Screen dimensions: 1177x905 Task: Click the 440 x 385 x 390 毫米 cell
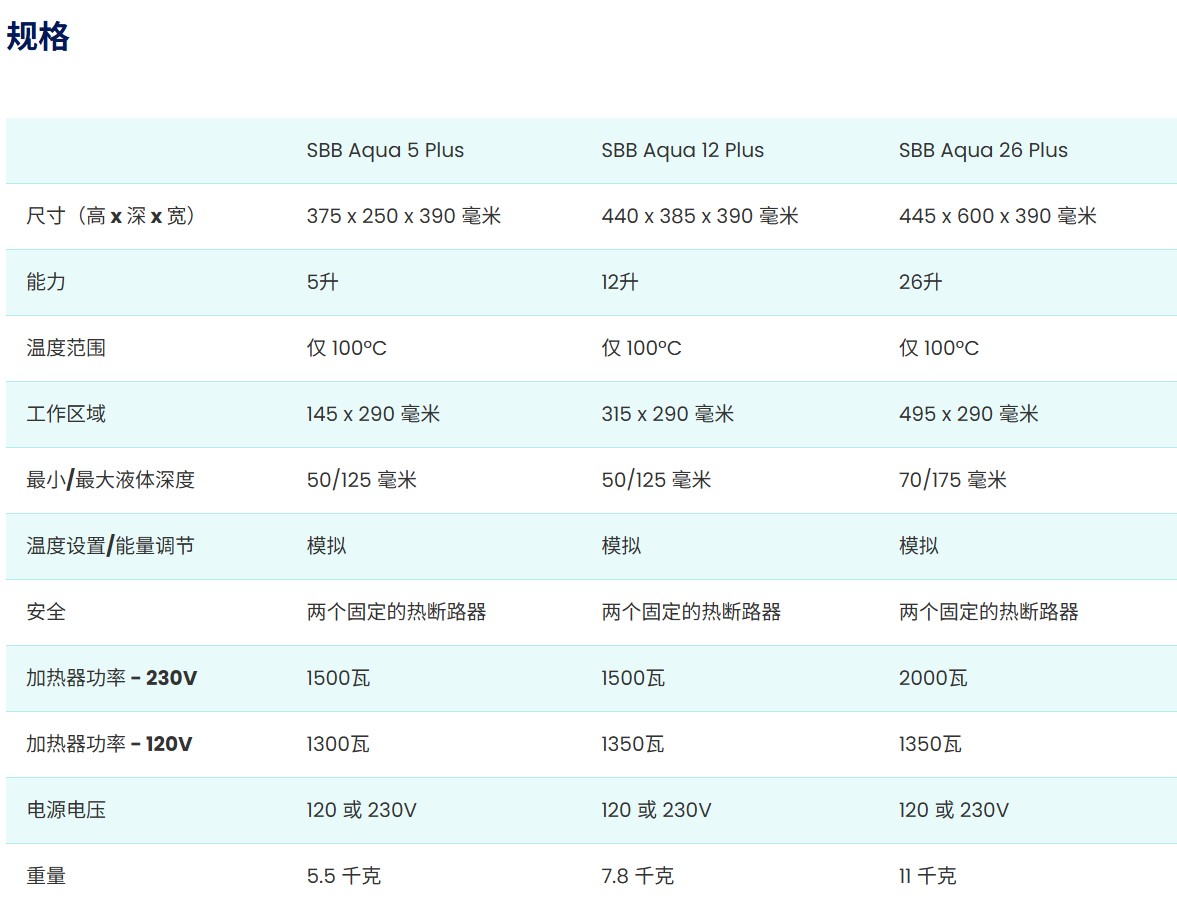point(700,216)
